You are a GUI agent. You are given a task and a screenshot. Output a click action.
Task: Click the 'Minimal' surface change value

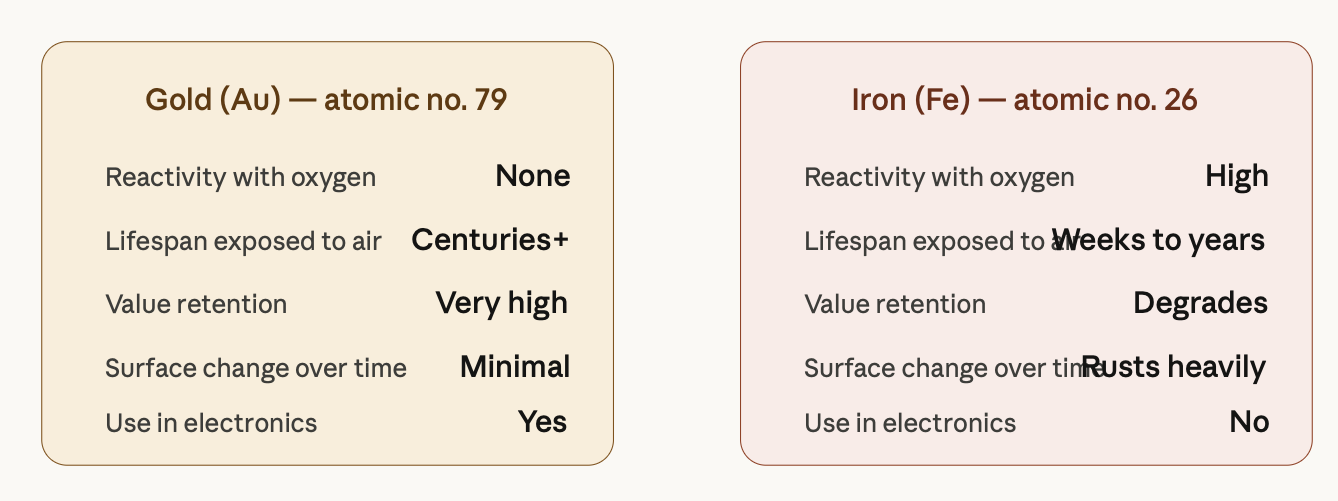pyautogui.click(x=515, y=367)
